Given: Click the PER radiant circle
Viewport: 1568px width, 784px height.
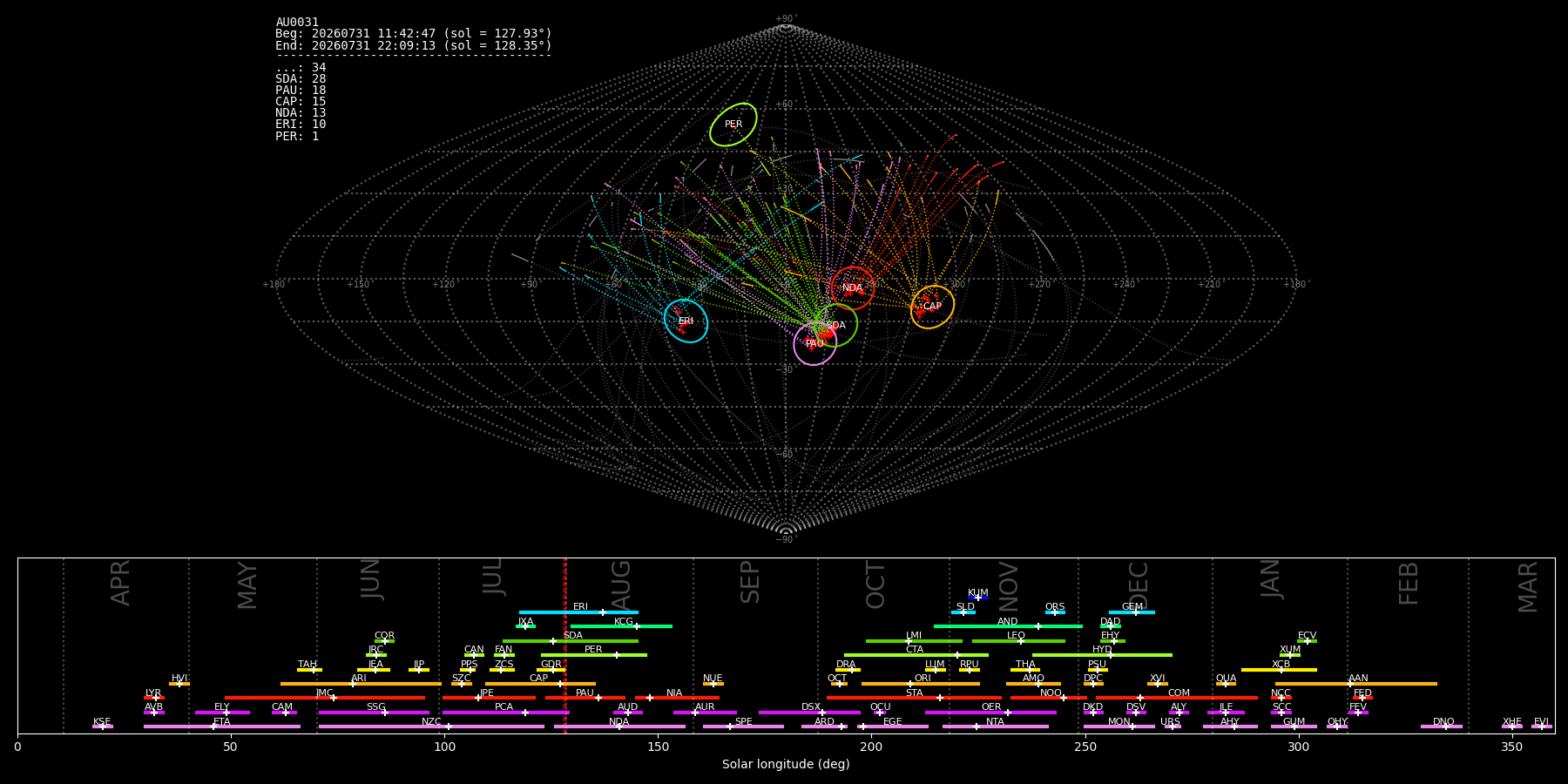Looking at the screenshot, I should [733, 125].
